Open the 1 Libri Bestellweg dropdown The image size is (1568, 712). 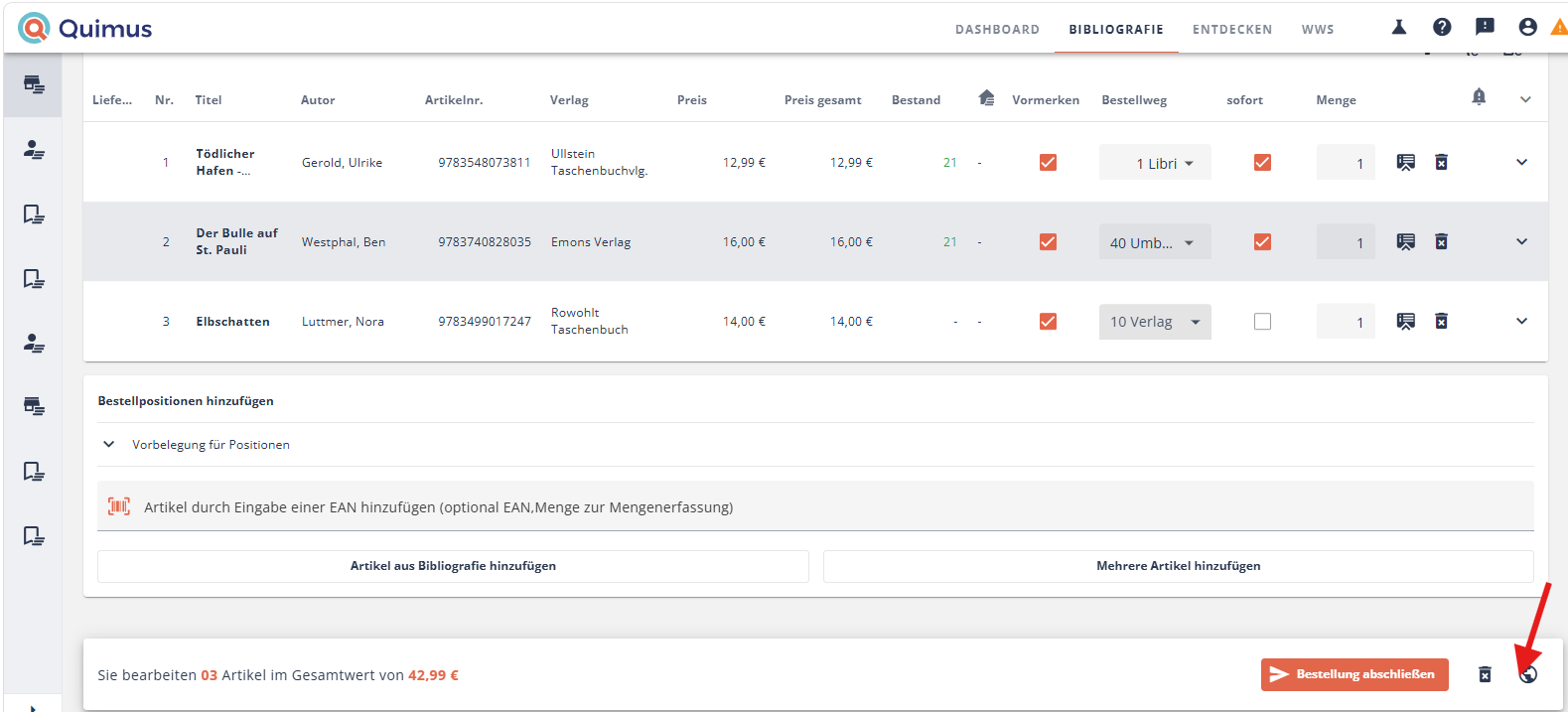pos(1155,163)
